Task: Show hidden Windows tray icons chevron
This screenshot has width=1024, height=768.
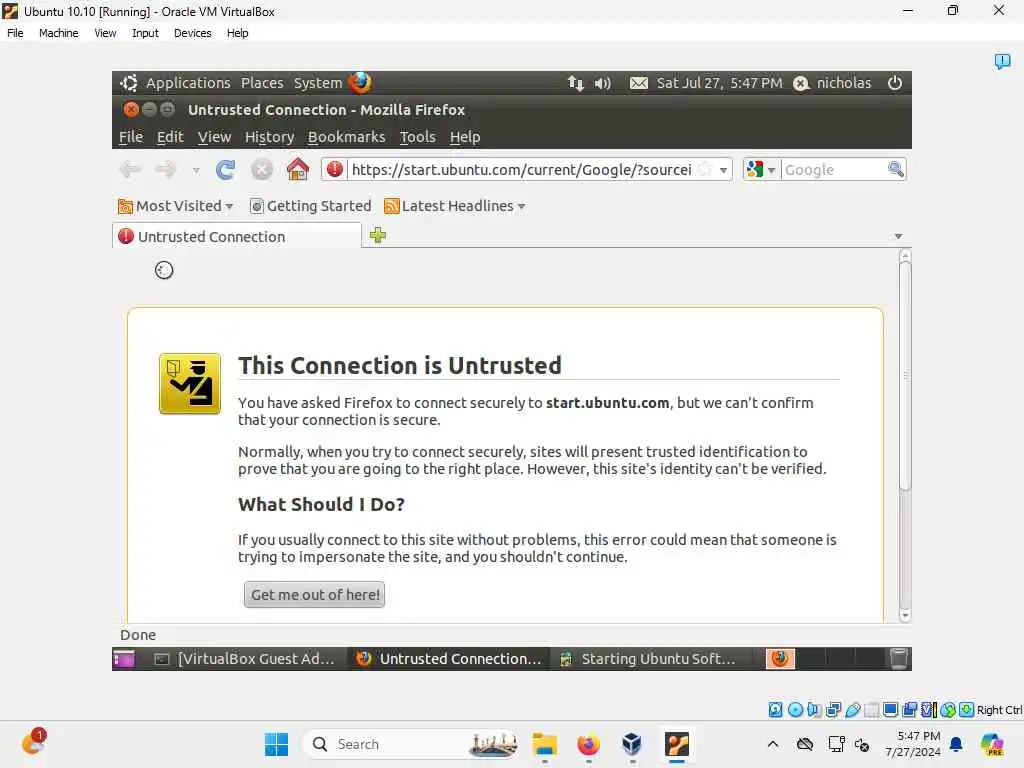Action: pos(773,744)
